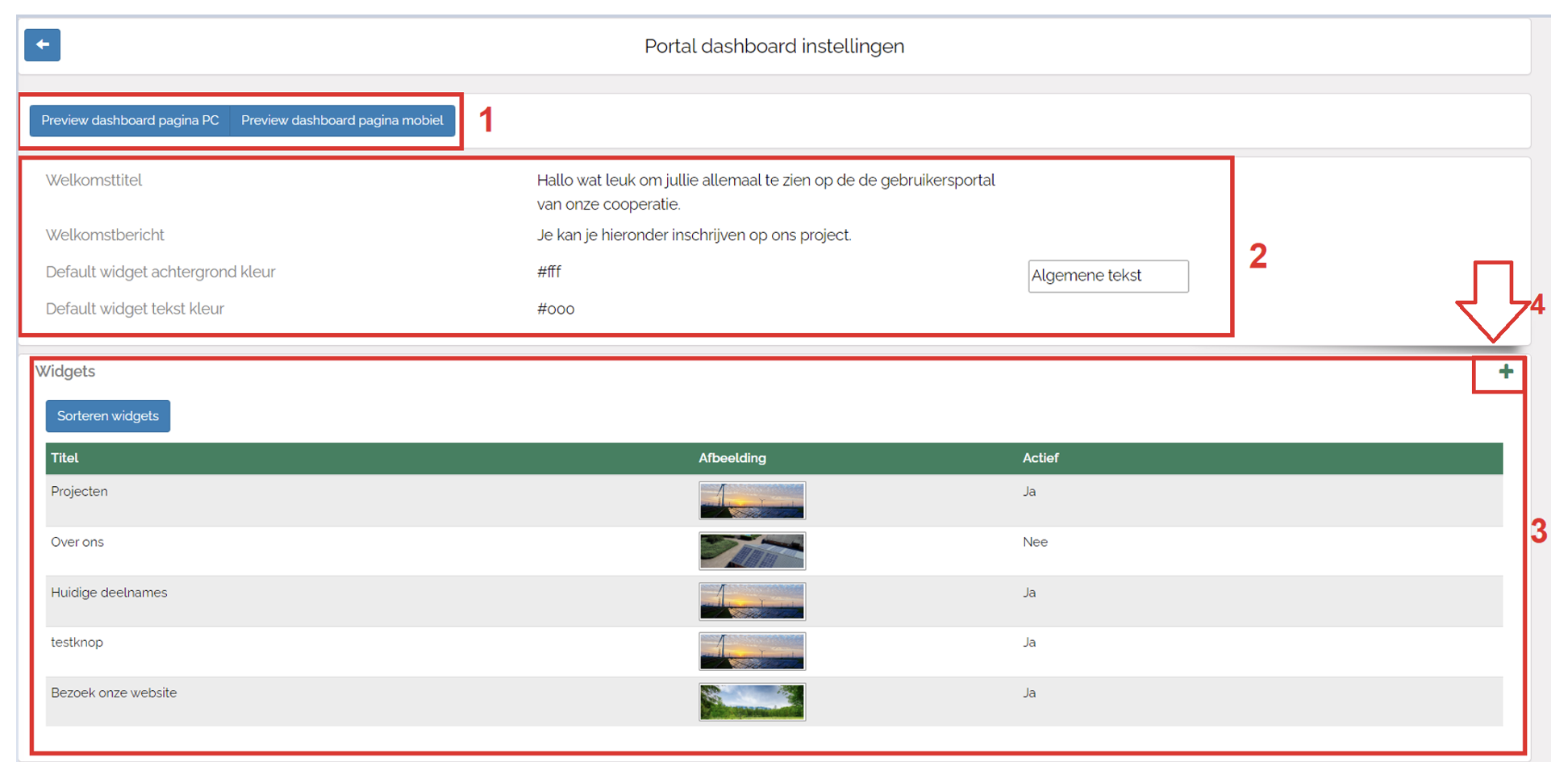This screenshot has height=774, width=1568.
Task: Click the Bezoek onze website forest thumbnail
Action: (x=752, y=701)
